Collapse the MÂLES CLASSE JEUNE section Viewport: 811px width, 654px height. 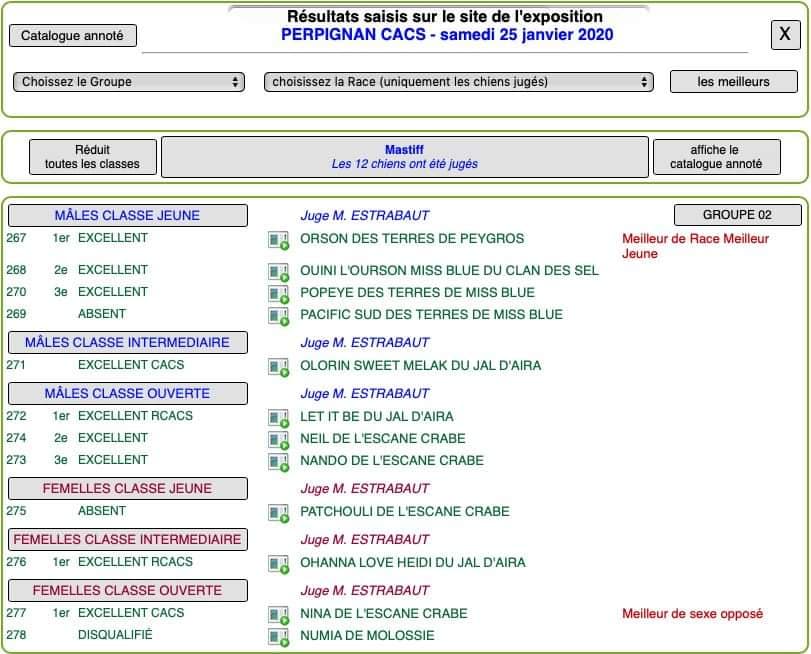pos(128,215)
